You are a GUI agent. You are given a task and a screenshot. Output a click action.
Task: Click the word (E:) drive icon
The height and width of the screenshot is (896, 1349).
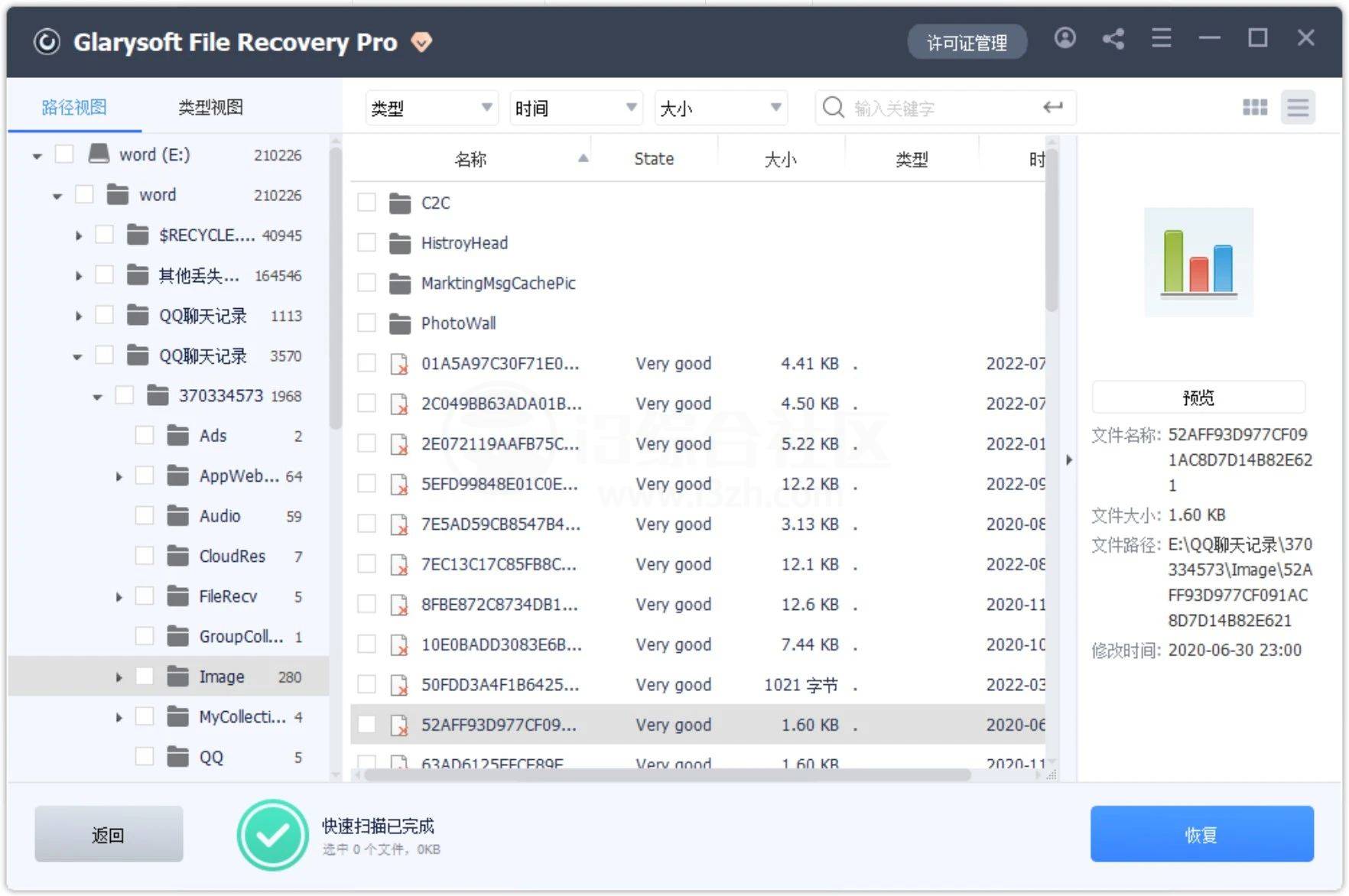(x=99, y=154)
